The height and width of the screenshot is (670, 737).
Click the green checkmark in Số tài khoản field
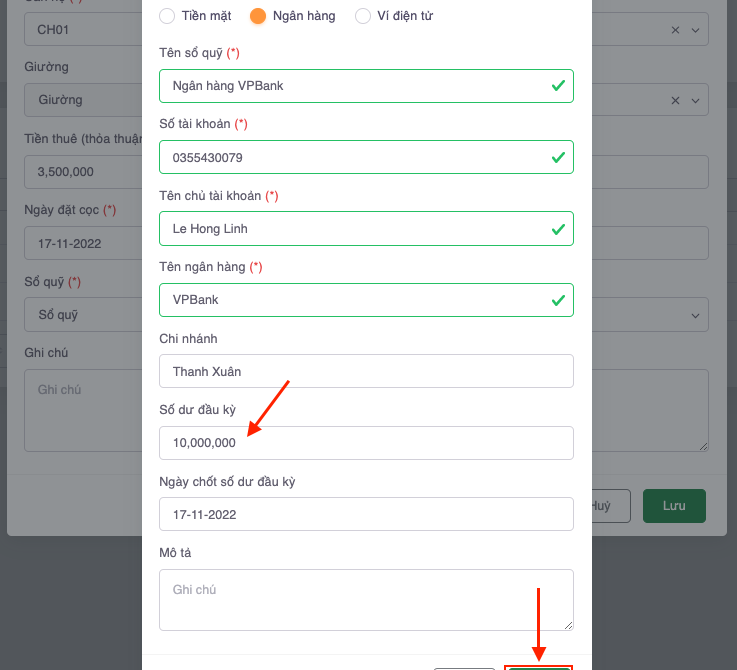point(558,157)
